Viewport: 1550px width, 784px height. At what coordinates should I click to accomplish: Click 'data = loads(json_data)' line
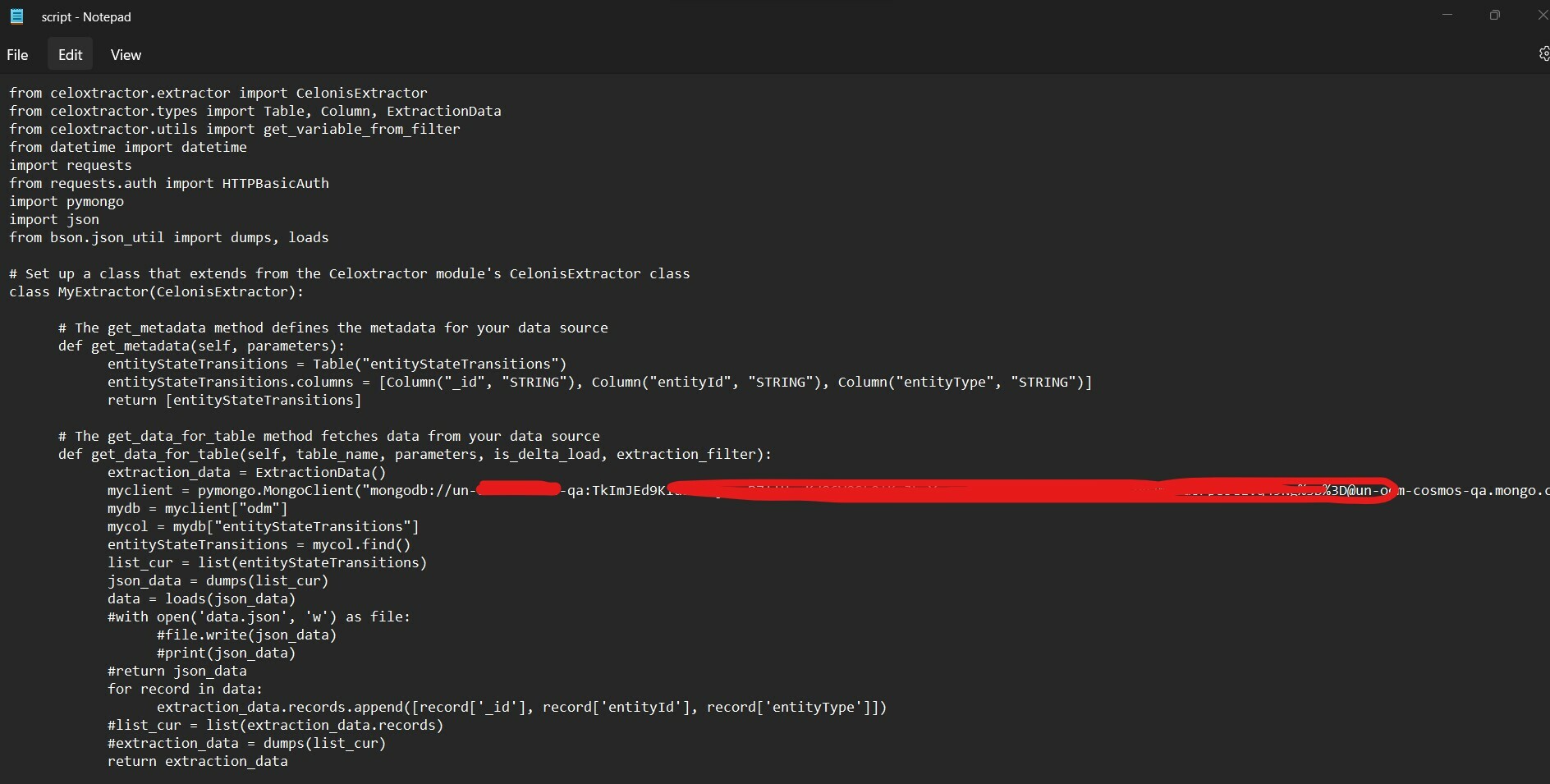pyautogui.click(x=202, y=598)
